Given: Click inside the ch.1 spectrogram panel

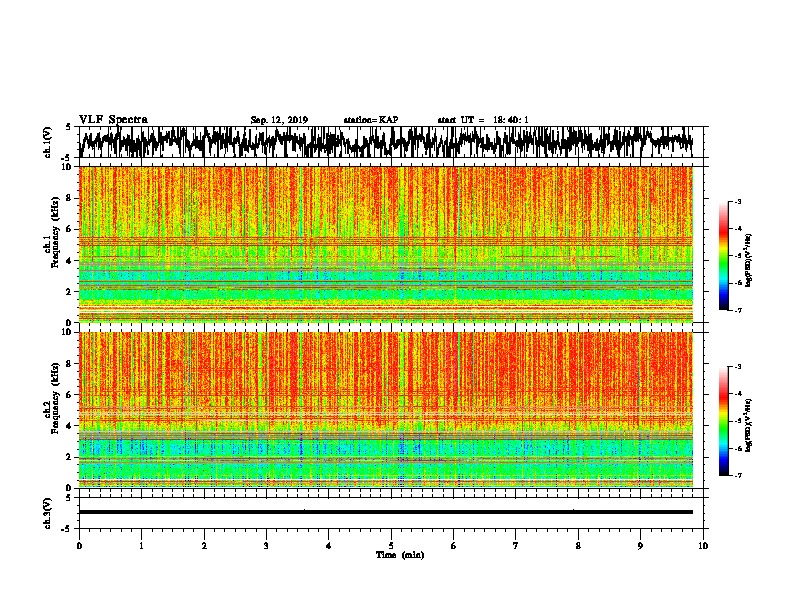Looking at the screenshot, I should pos(385,244).
